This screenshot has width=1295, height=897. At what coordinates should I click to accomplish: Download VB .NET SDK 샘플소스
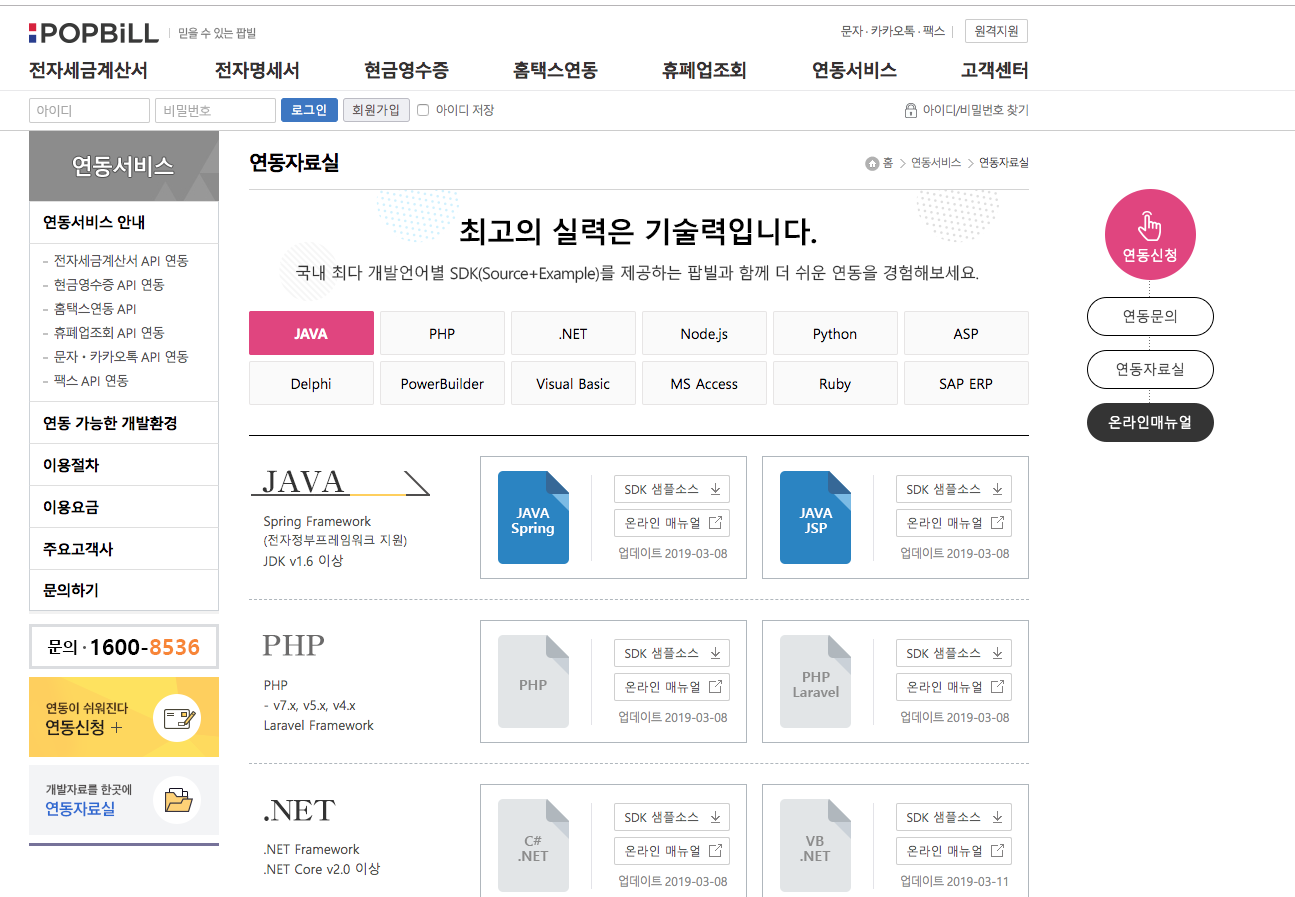[954, 817]
